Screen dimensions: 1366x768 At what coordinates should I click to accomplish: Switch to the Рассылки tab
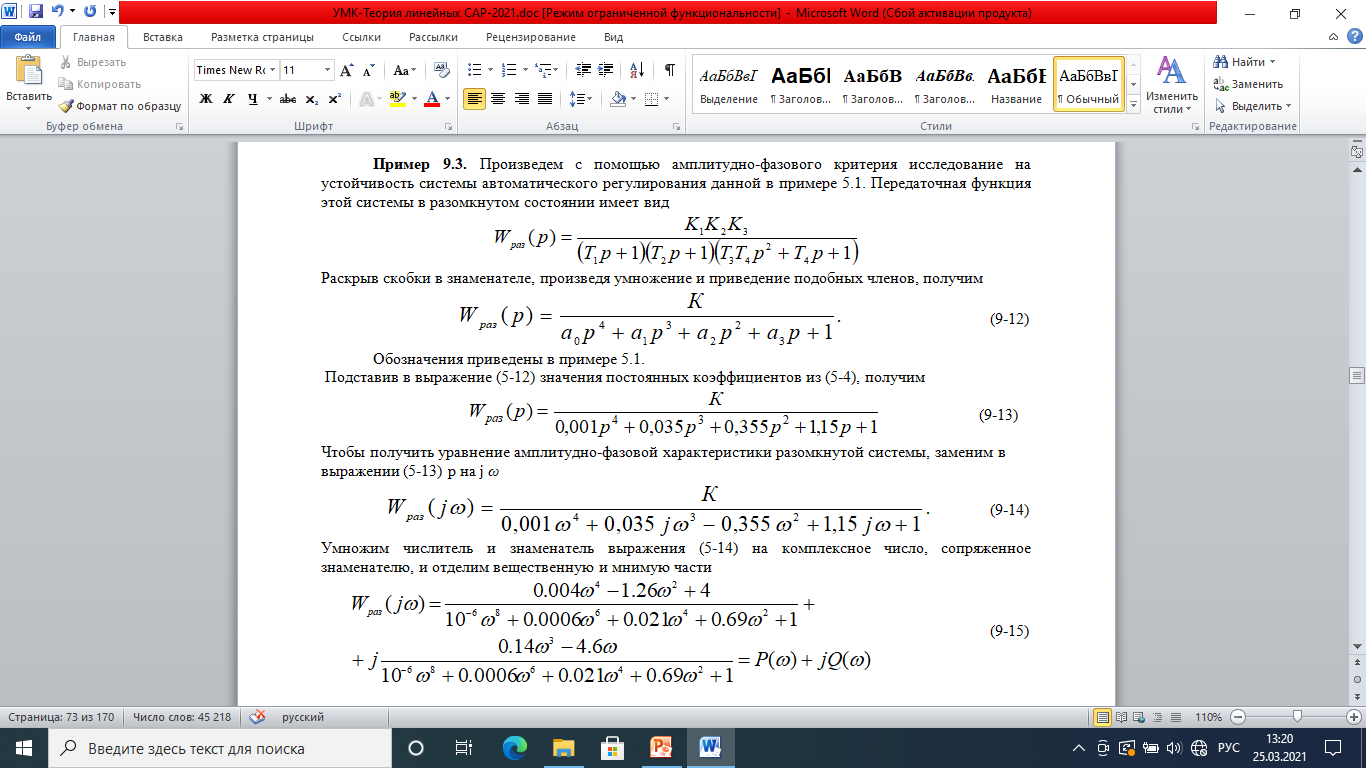point(433,37)
